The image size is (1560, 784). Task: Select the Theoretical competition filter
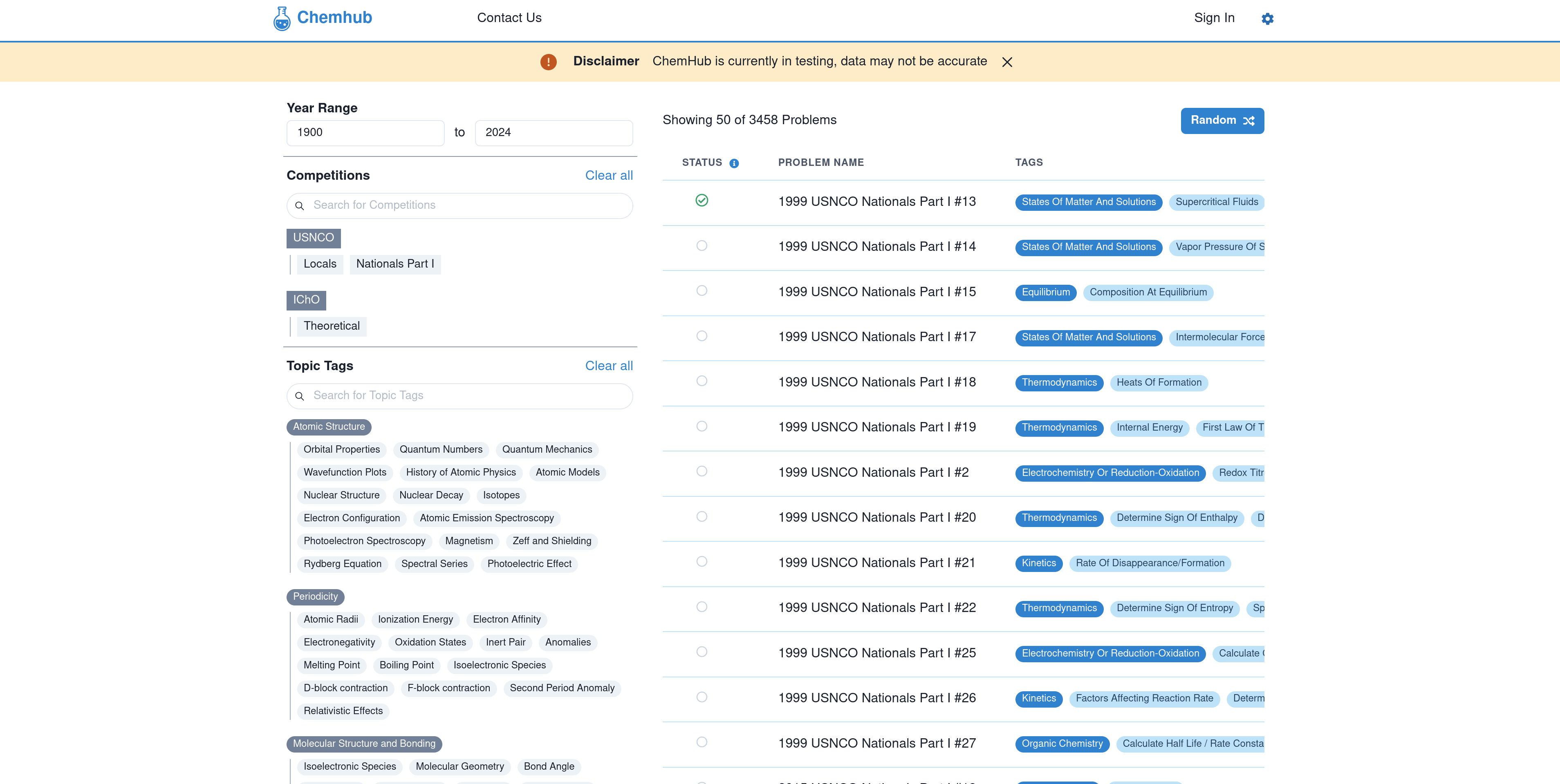(331, 326)
